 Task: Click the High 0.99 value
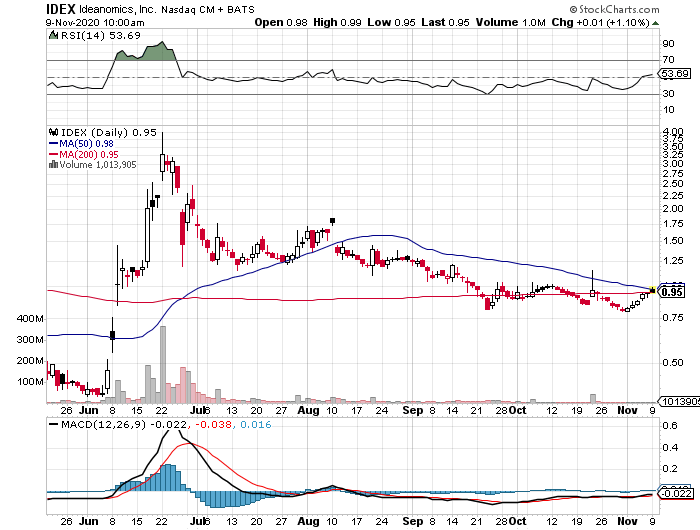coord(337,22)
